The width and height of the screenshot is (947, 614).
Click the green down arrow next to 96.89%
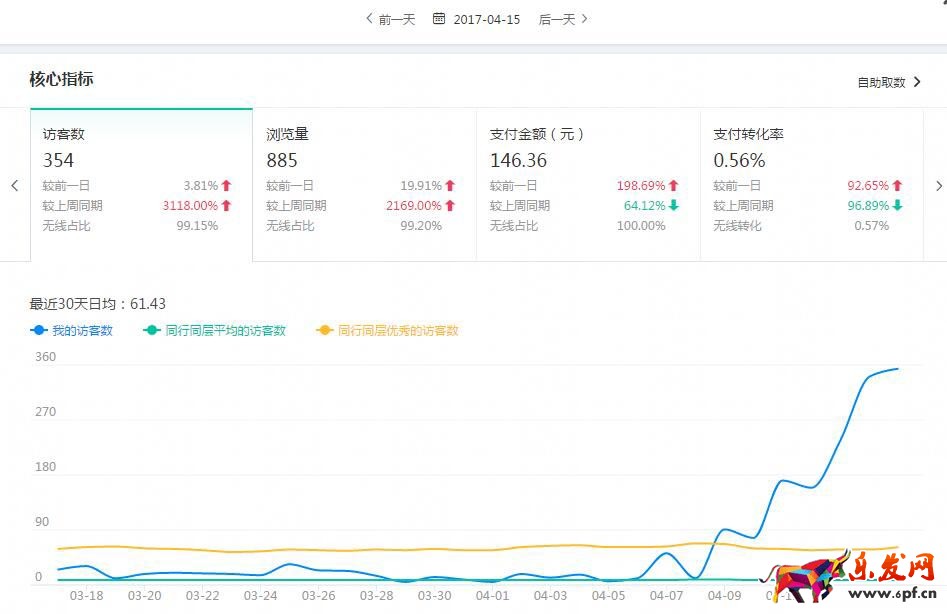tap(898, 206)
